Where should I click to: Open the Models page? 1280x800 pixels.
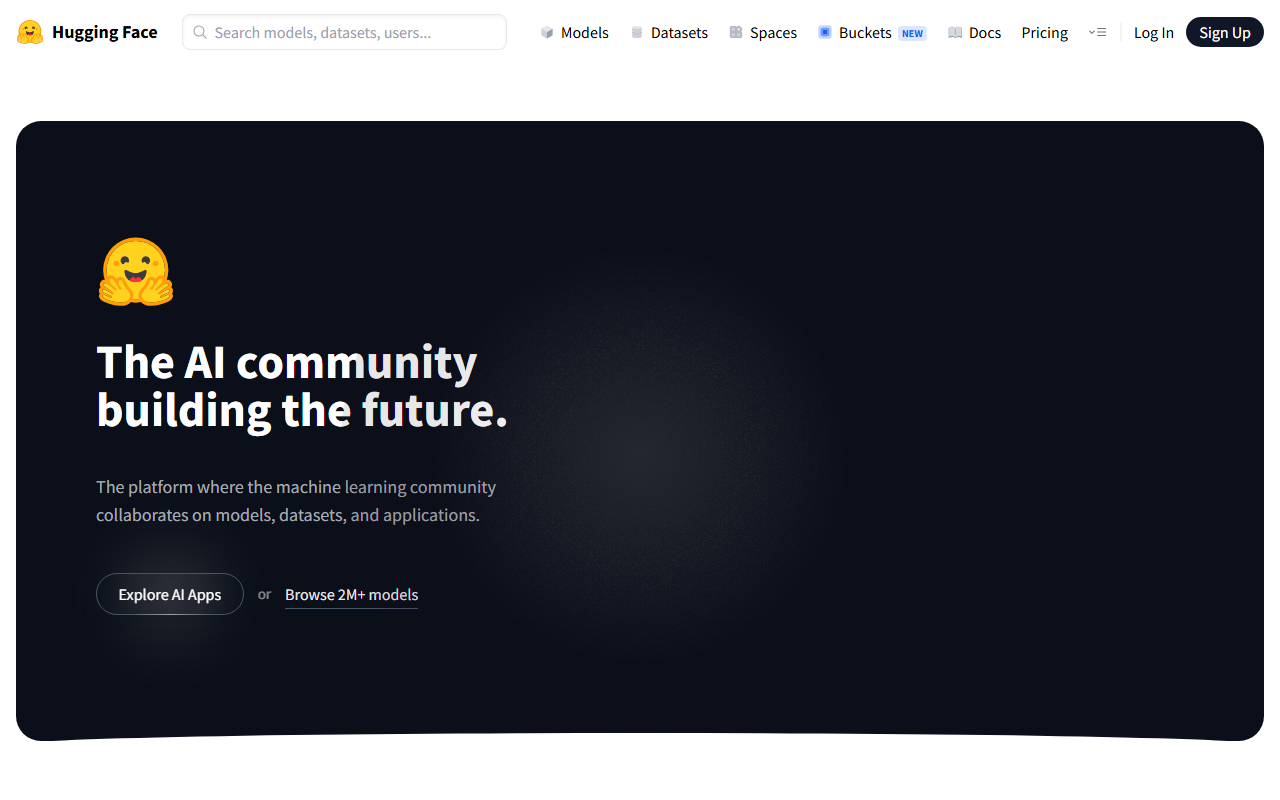(x=574, y=32)
